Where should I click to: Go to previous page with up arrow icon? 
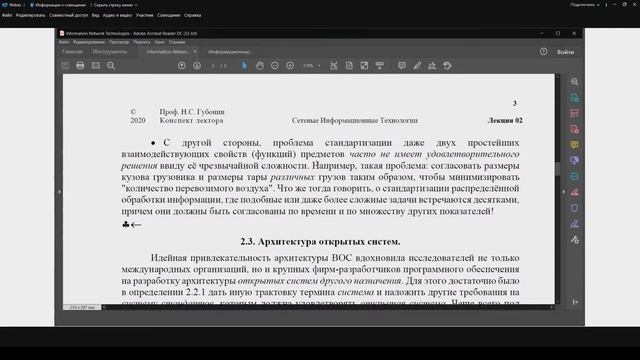(182, 66)
